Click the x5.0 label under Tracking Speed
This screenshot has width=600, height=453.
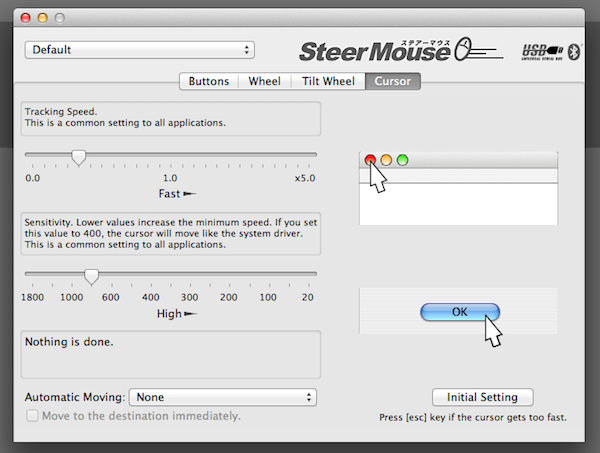click(305, 178)
